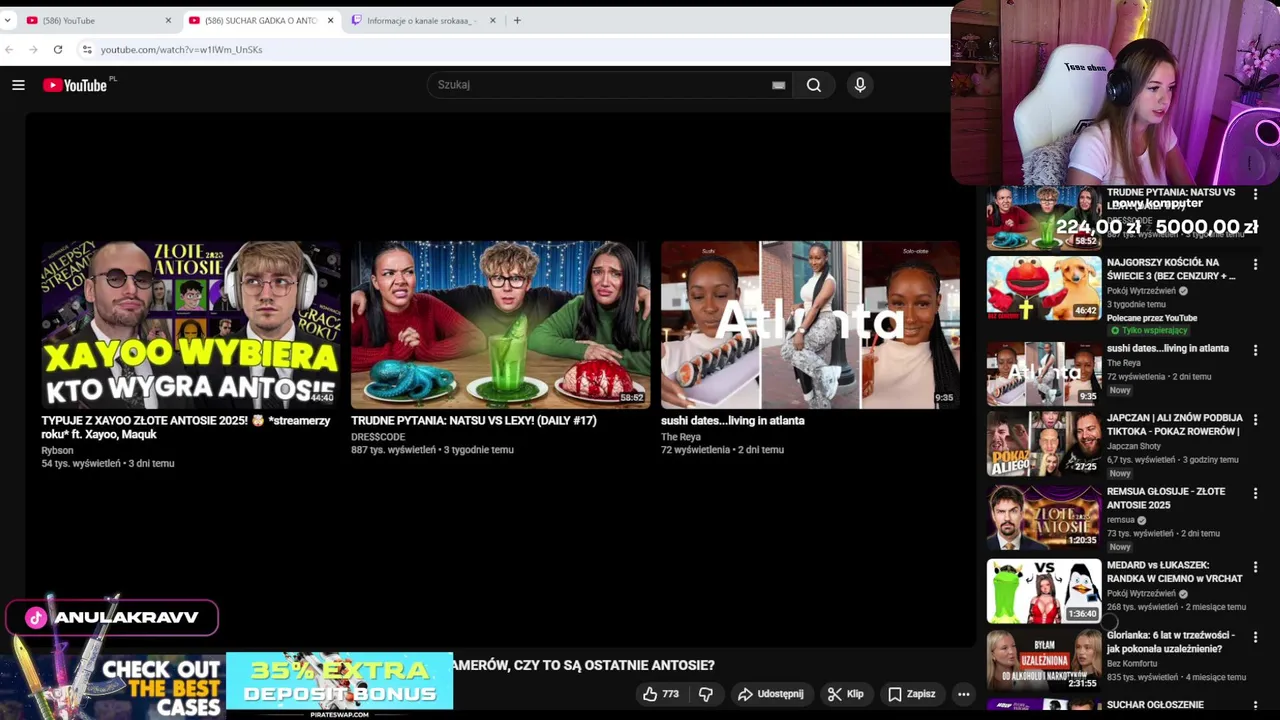This screenshot has width=1280, height=720.
Task: Close the Informacje o kanale tab
Action: [492, 20]
